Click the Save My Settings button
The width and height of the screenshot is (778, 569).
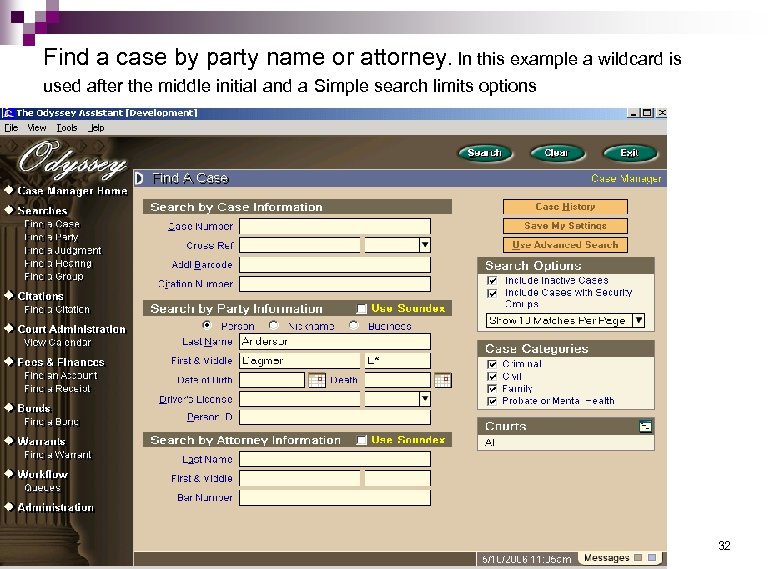[x=565, y=226]
